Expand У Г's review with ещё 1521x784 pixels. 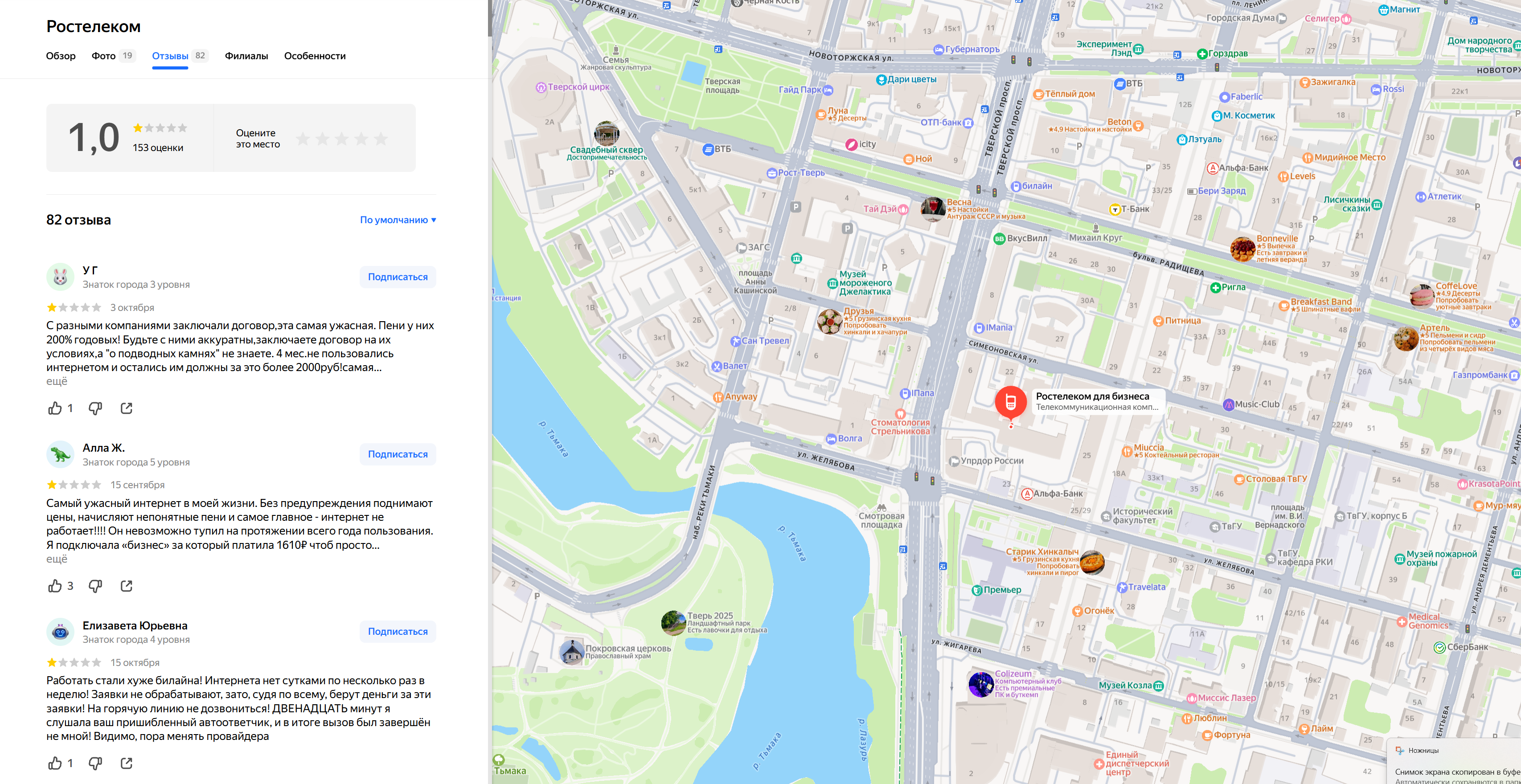(x=57, y=381)
